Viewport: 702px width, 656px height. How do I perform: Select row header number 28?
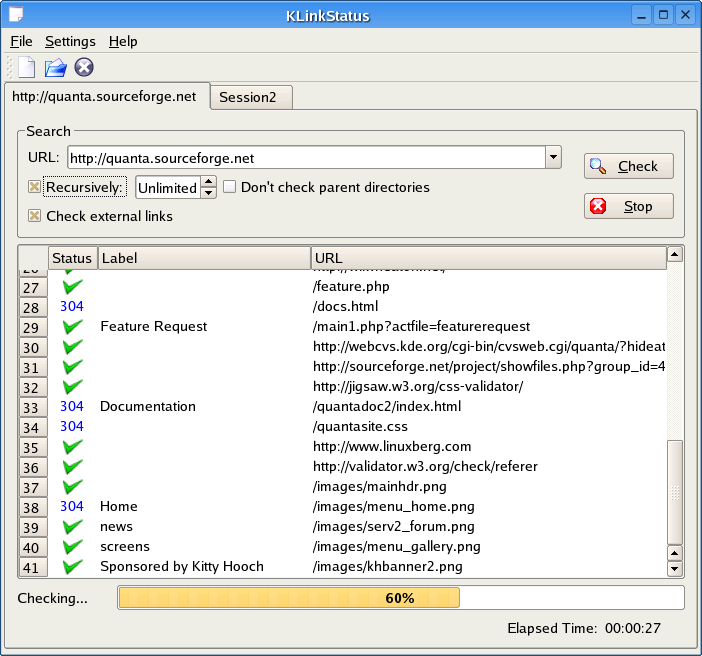click(x=33, y=308)
